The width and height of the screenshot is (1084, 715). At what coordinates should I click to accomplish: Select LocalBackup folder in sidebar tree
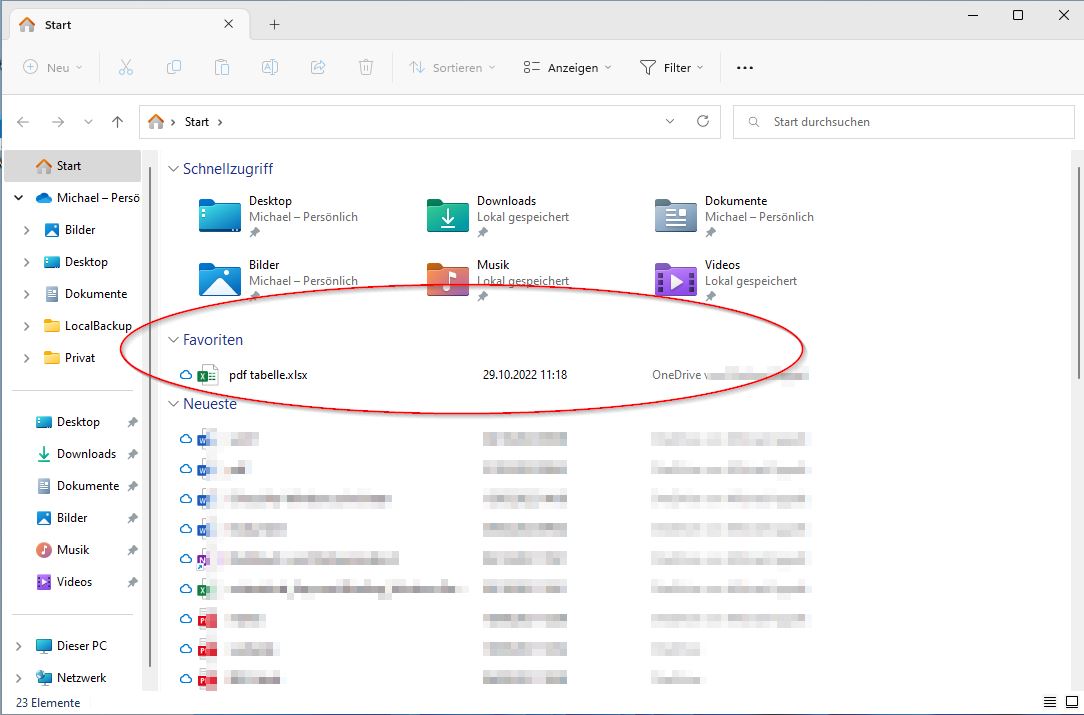pyautogui.click(x=97, y=326)
